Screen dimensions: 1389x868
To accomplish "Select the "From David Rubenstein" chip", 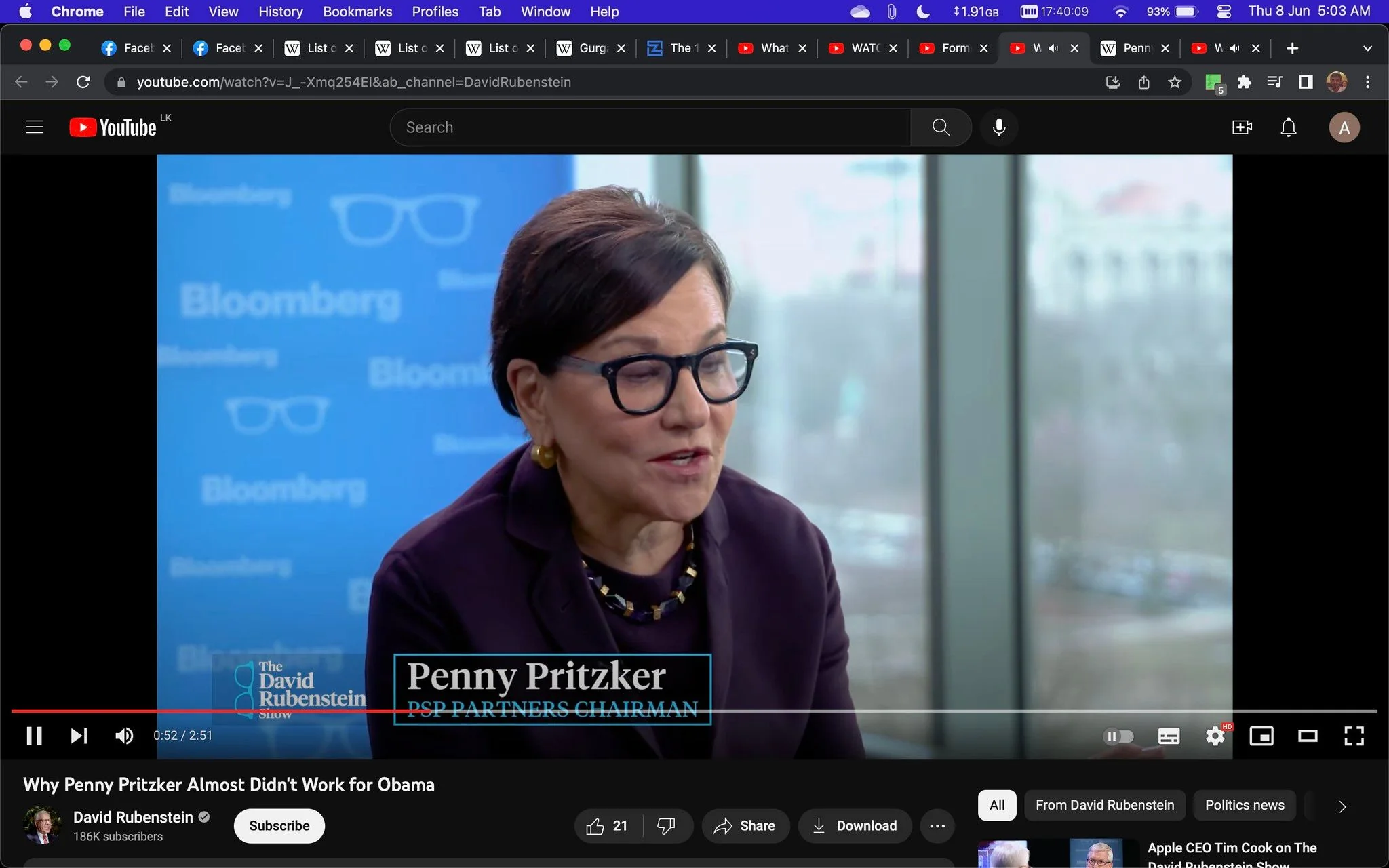I will tap(1105, 805).
